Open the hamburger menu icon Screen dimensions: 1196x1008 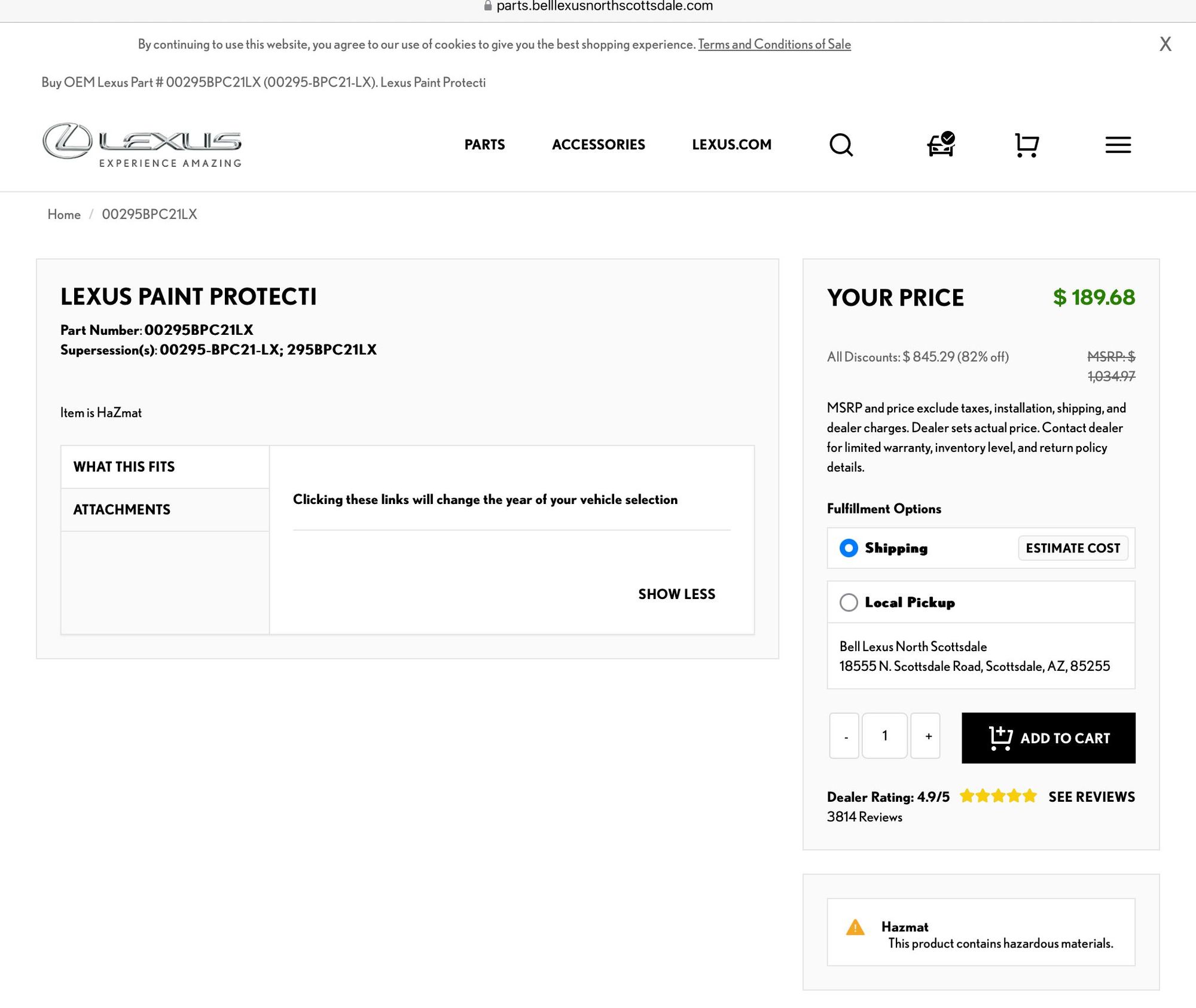click(x=1118, y=145)
